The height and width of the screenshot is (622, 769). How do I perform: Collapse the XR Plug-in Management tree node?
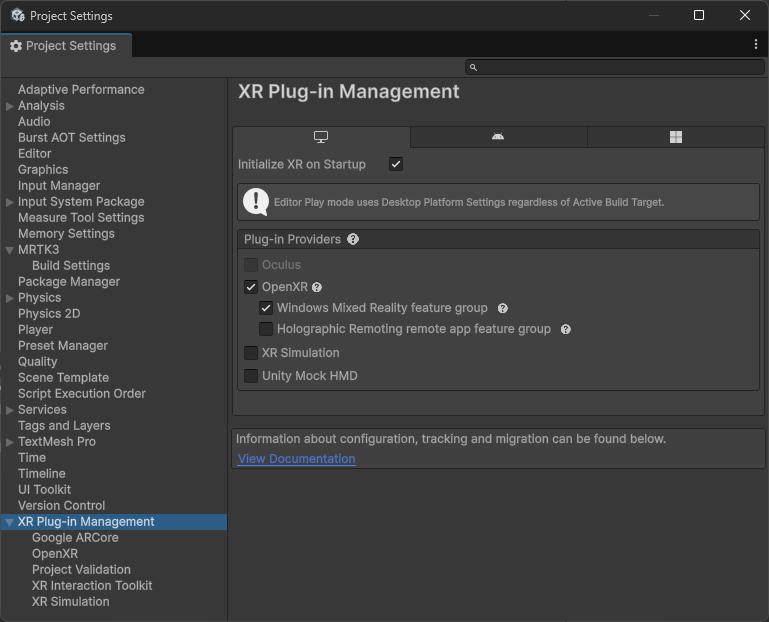click(x=10, y=522)
